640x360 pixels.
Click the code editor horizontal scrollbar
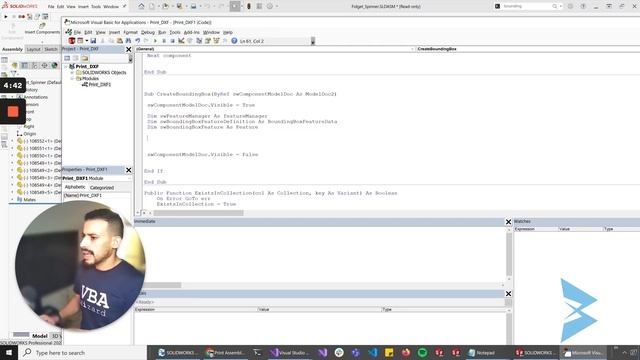click(199, 213)
